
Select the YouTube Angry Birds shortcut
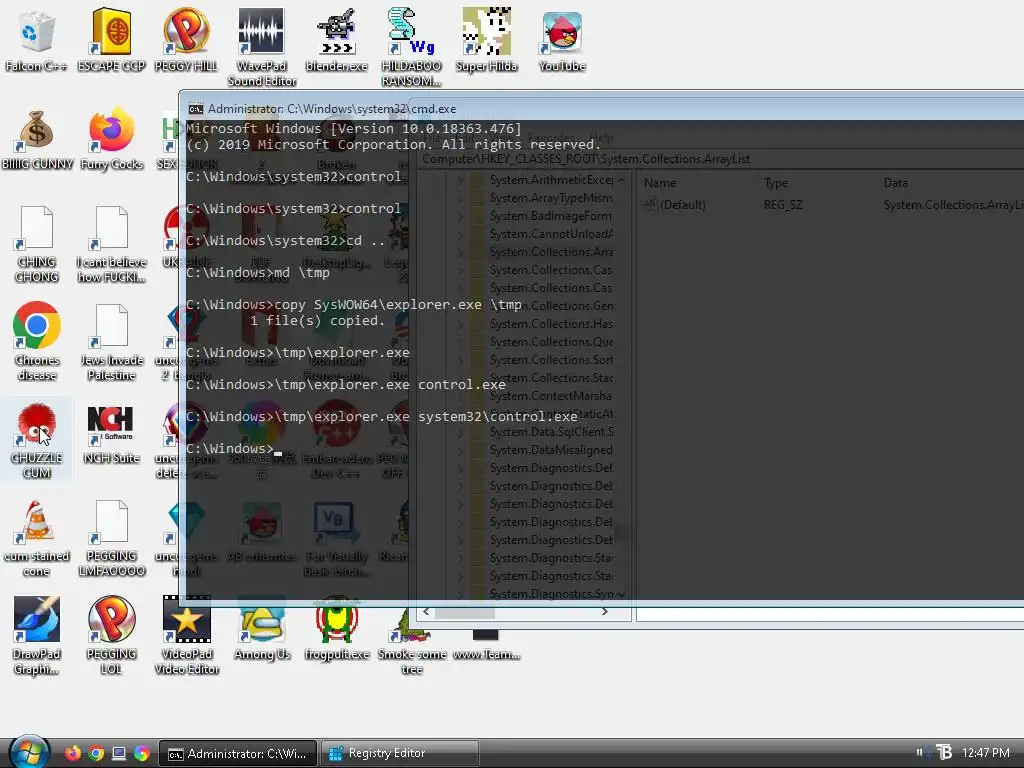point(562,39)
